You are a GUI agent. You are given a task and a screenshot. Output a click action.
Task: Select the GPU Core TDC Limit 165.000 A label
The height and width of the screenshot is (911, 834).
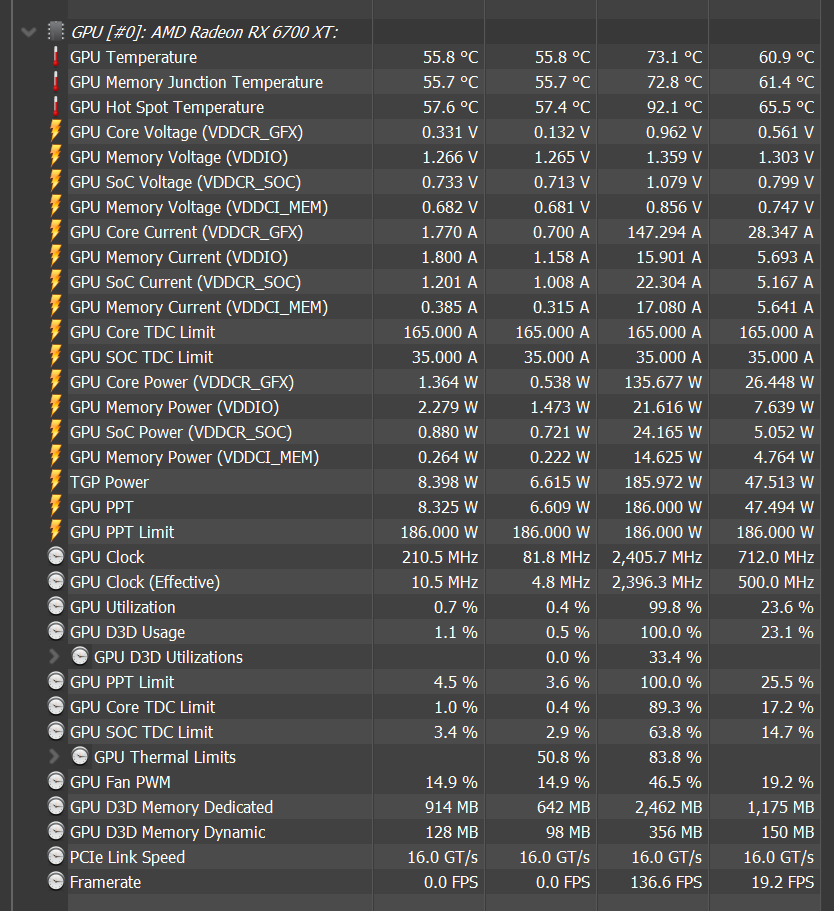142,332
